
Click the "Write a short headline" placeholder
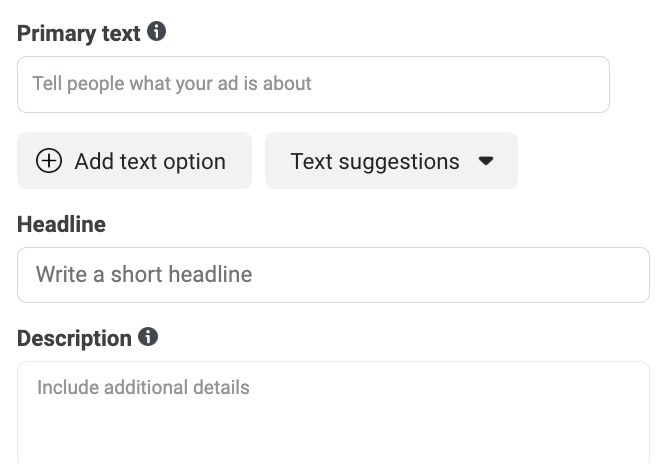(144, 275)
